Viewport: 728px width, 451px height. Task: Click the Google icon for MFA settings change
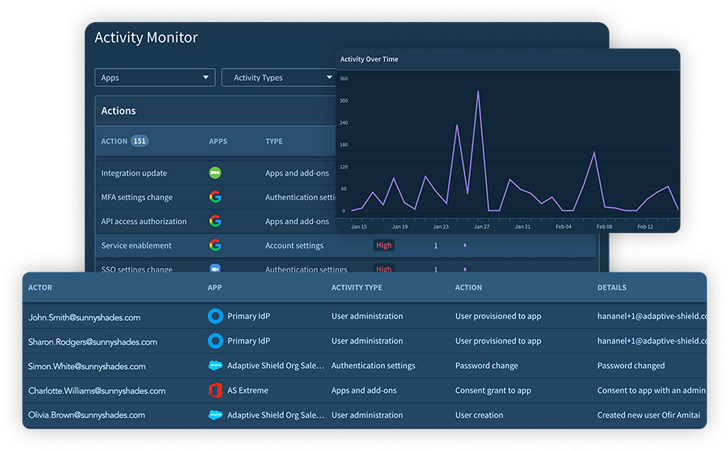point(214,197)
